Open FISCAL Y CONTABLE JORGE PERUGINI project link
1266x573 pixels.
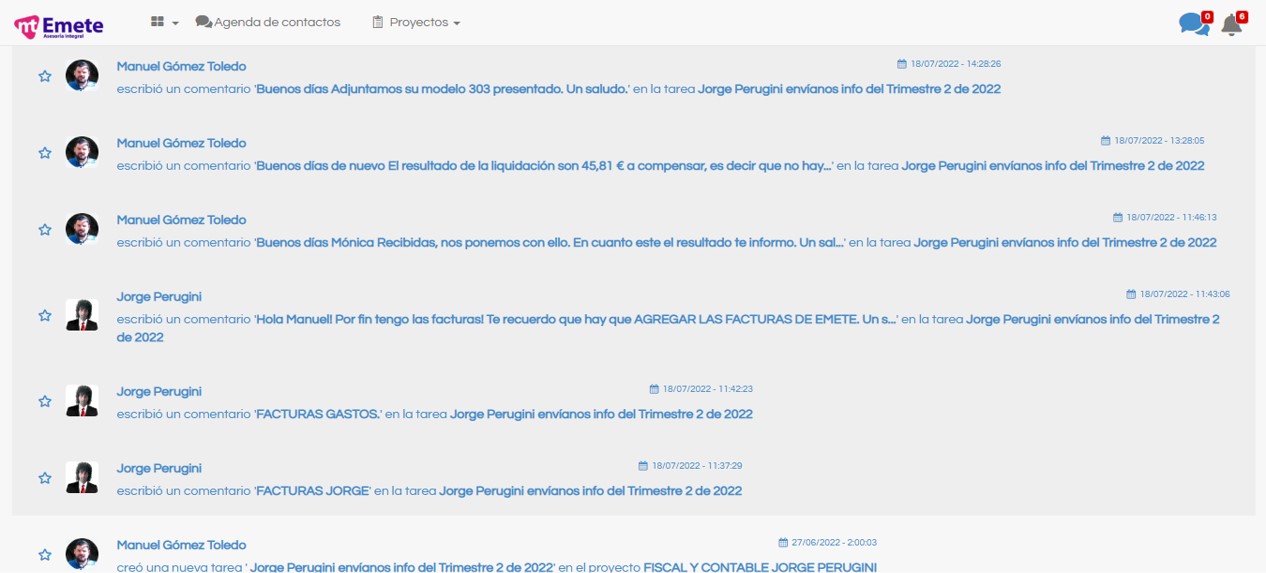(x=759, y=567)
